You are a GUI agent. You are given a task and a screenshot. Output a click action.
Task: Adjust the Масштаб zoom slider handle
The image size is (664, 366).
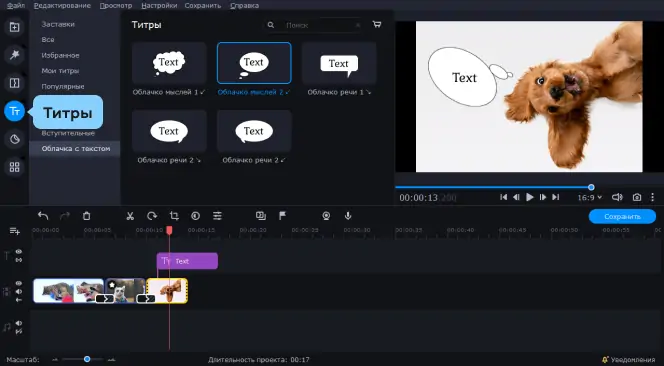point(87,359)
